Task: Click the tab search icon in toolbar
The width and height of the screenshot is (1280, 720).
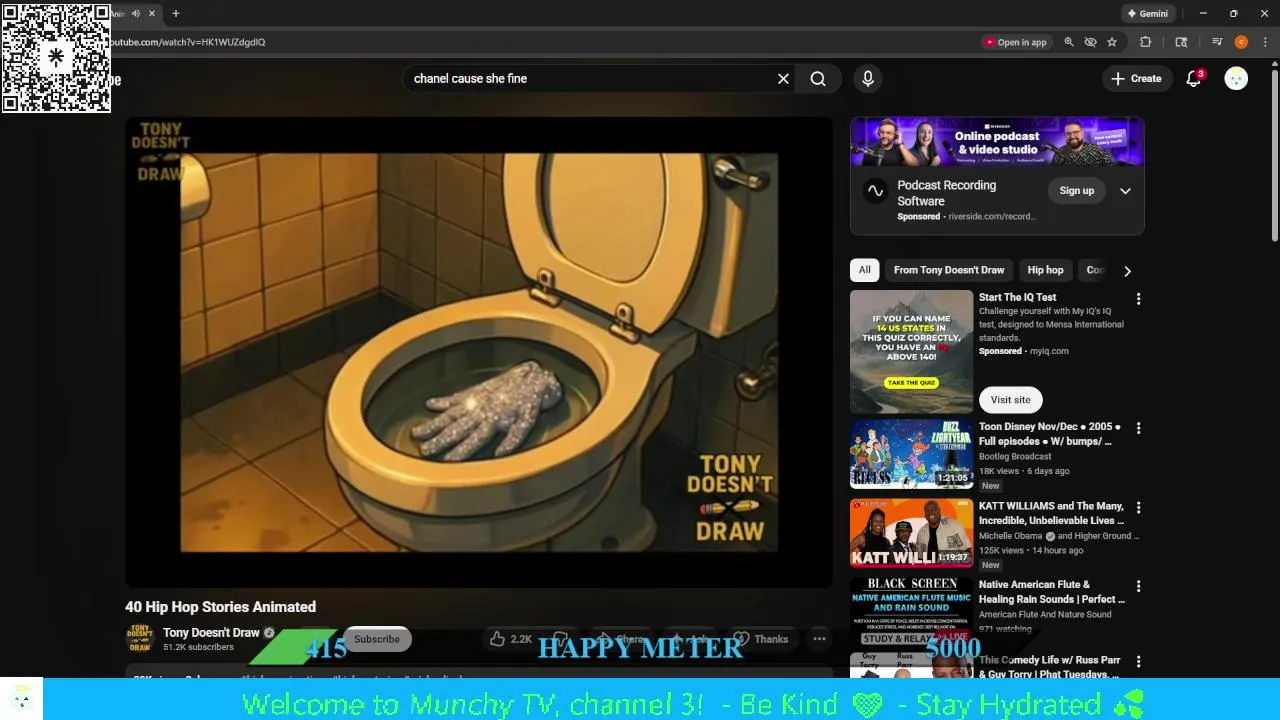Action: 1181,42
